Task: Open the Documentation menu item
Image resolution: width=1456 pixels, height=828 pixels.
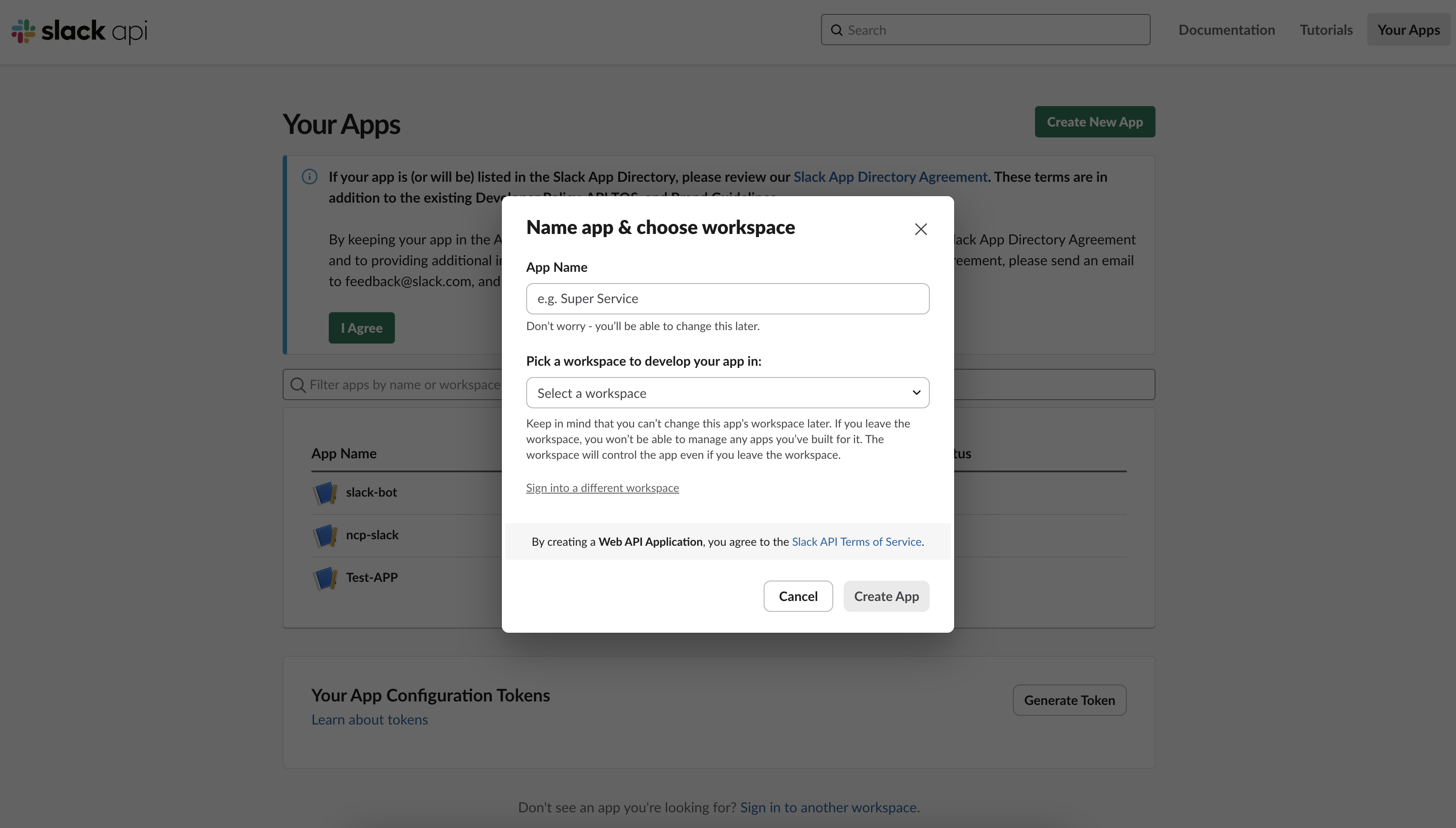Action: [x=1226, y=30]
